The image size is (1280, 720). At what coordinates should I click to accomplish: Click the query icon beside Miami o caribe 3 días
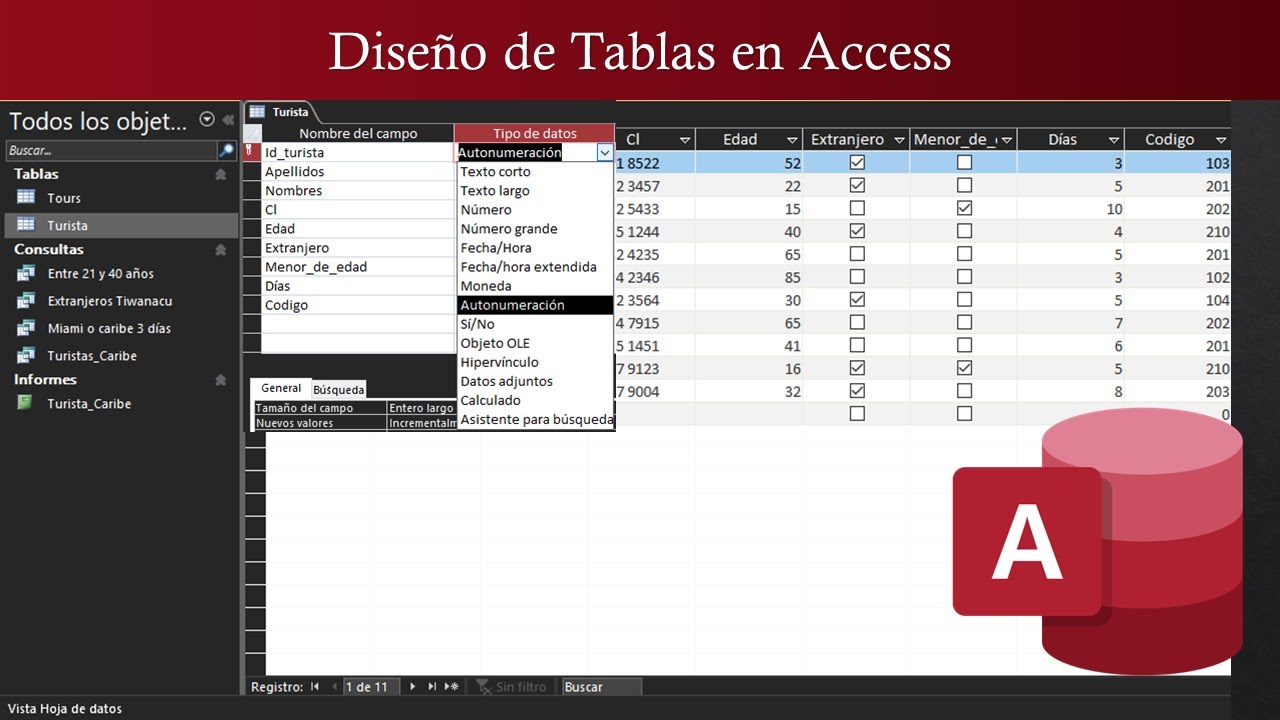click(x=26, y=328)
